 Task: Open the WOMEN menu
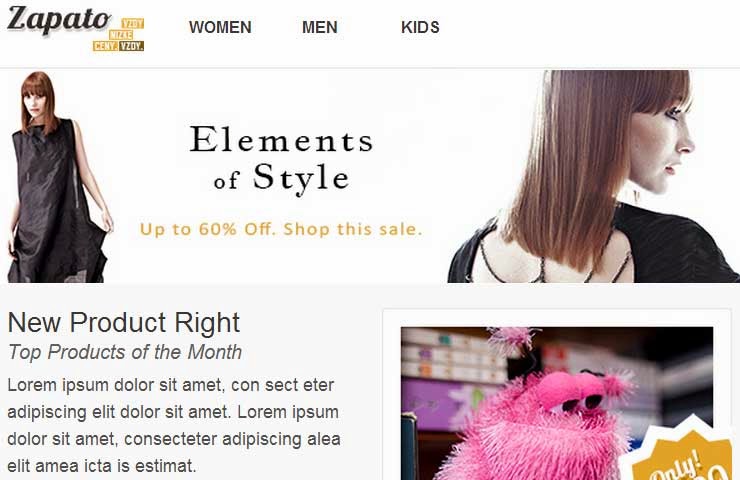click(220, 27)
